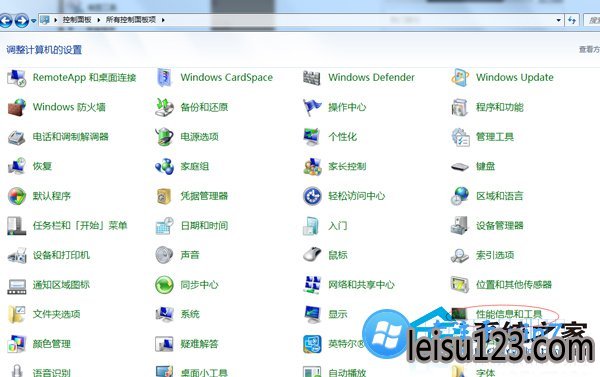
Task: Click the 语音识别 link
Action: [x=52, y=372]
